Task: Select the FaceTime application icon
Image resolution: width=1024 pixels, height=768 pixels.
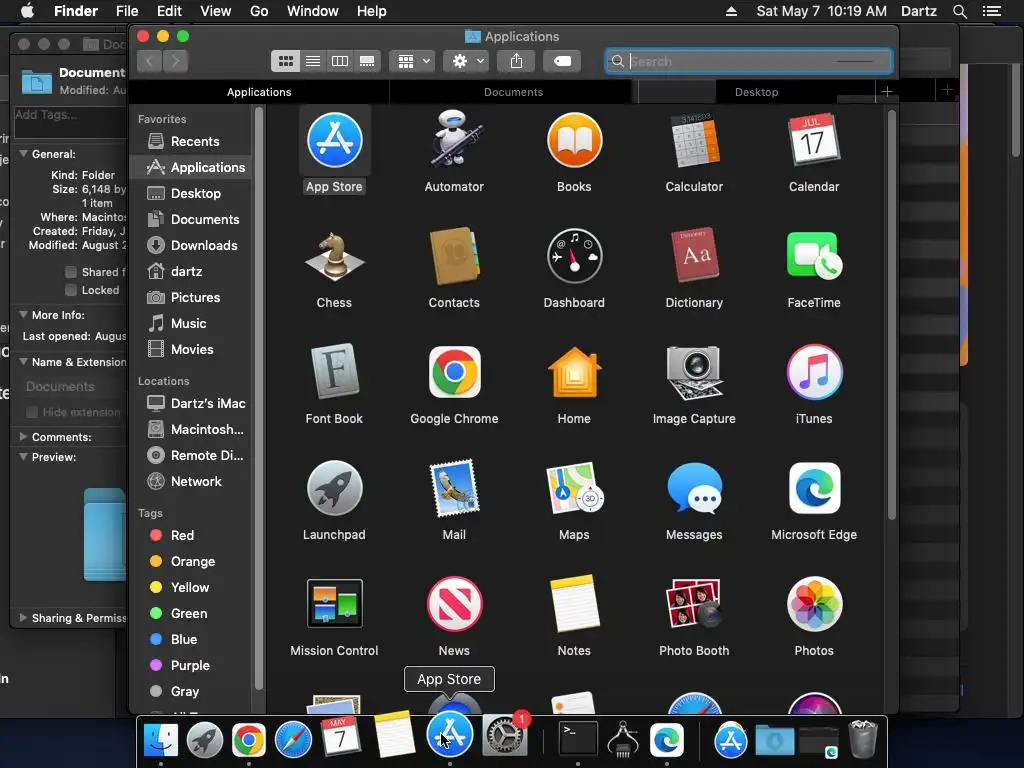Action: [x=814, y=257]
